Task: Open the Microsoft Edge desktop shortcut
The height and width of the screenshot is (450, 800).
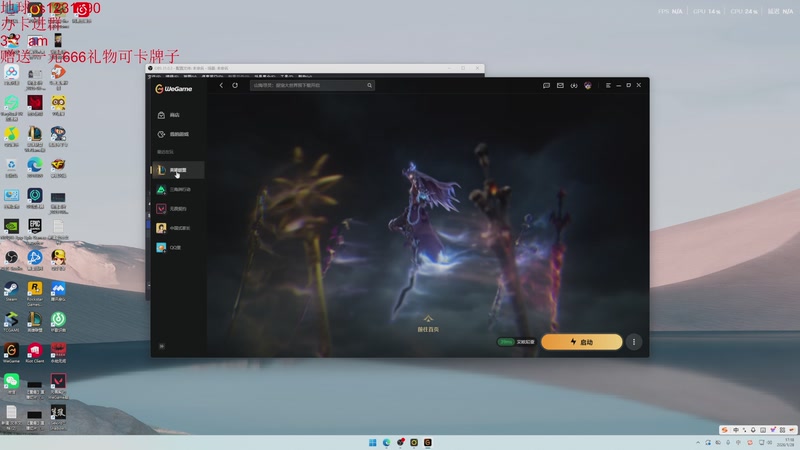Action: [x=35, y=168]
